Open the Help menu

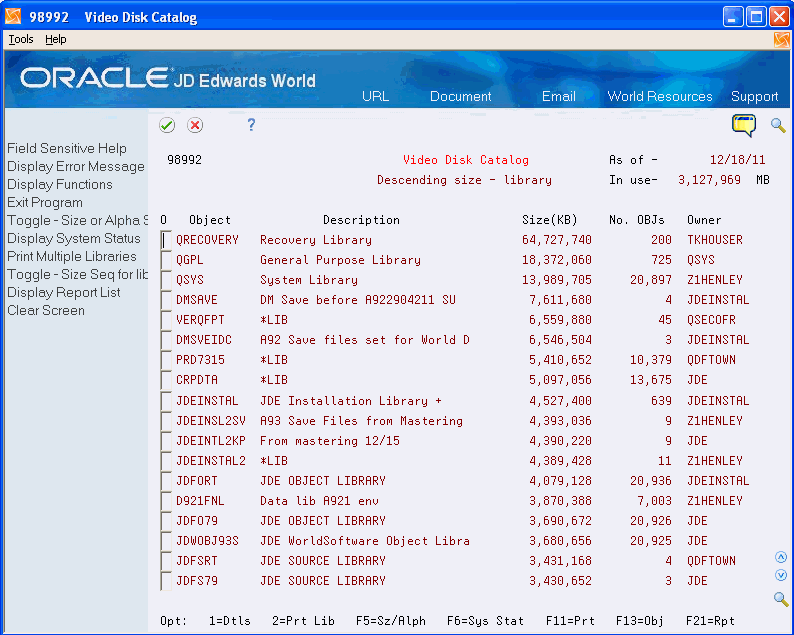coord(56,39)
